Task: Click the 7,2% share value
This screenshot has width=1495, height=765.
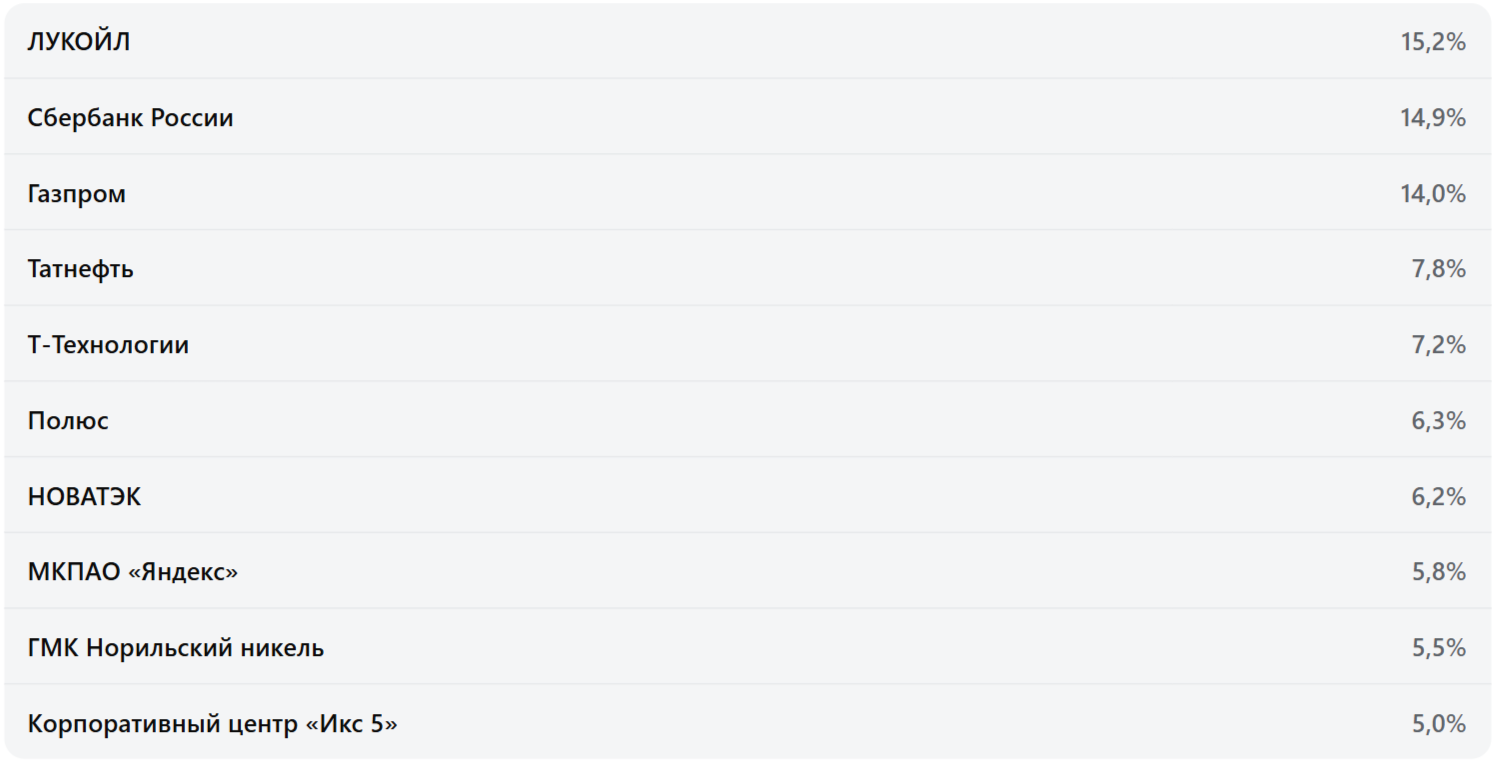Action: [x=1438, y=345]
